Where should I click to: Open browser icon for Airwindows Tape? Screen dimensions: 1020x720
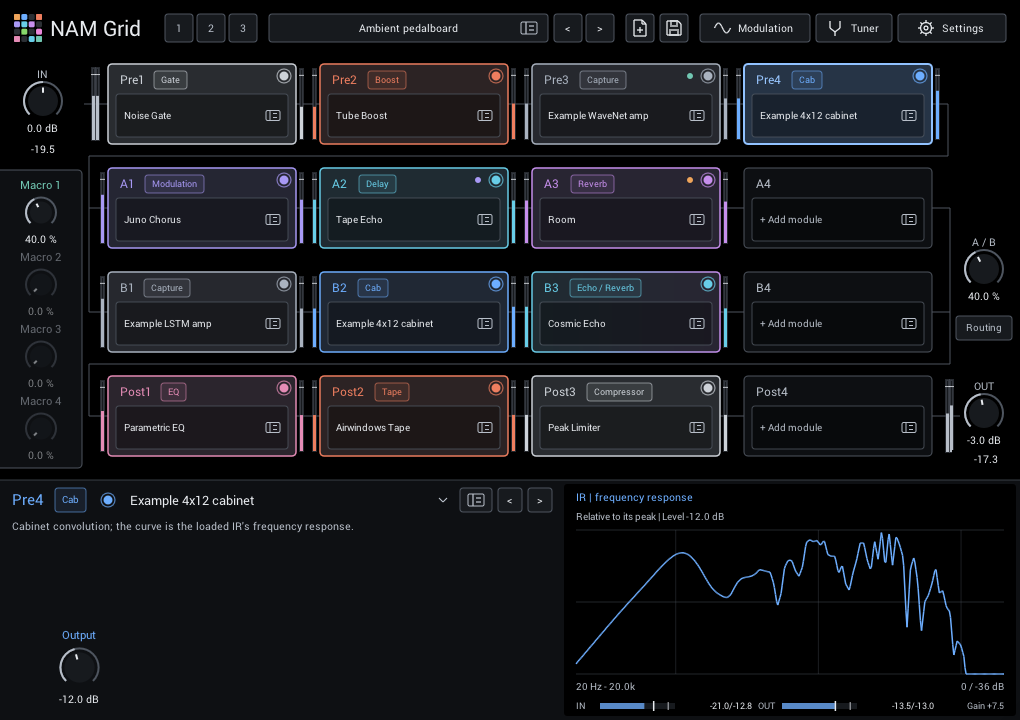[x=485, y=428]
